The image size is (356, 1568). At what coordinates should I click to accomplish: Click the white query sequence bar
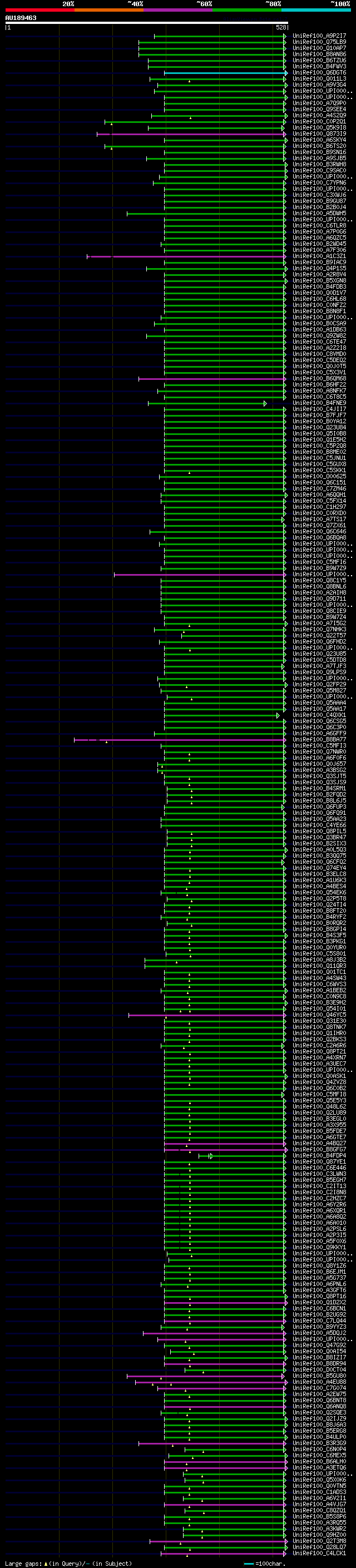coord(147,22)
